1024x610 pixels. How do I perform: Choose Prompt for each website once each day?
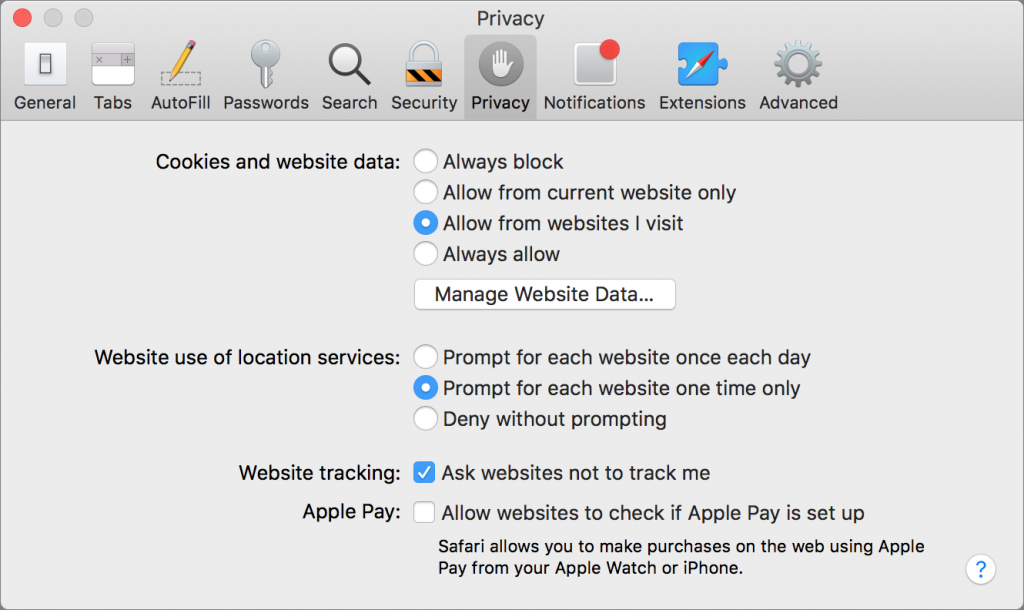coord(426,357)
